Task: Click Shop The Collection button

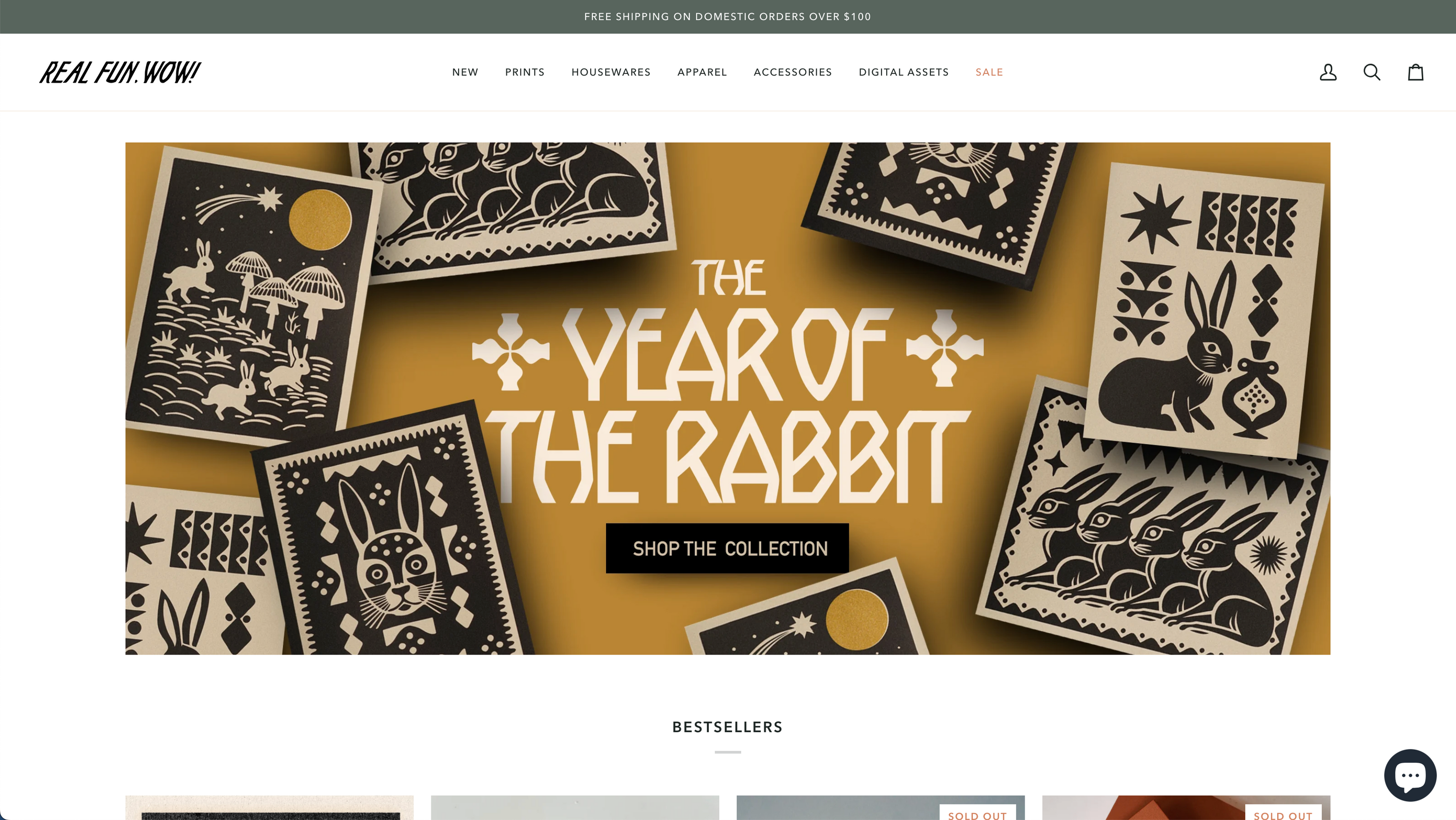Action: [728, 548]
